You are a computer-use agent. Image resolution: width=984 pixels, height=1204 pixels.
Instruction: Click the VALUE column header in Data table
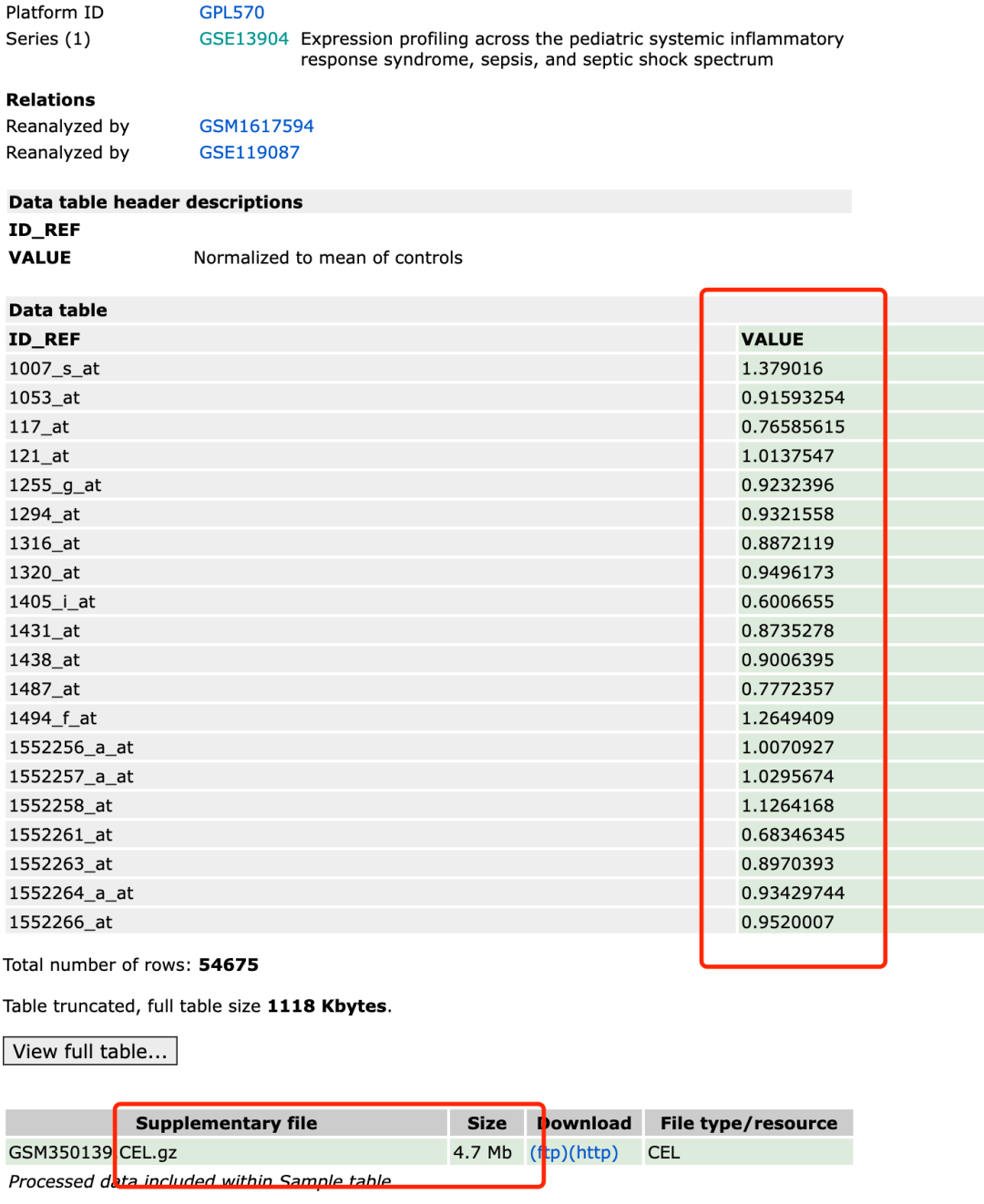(773, 340)
